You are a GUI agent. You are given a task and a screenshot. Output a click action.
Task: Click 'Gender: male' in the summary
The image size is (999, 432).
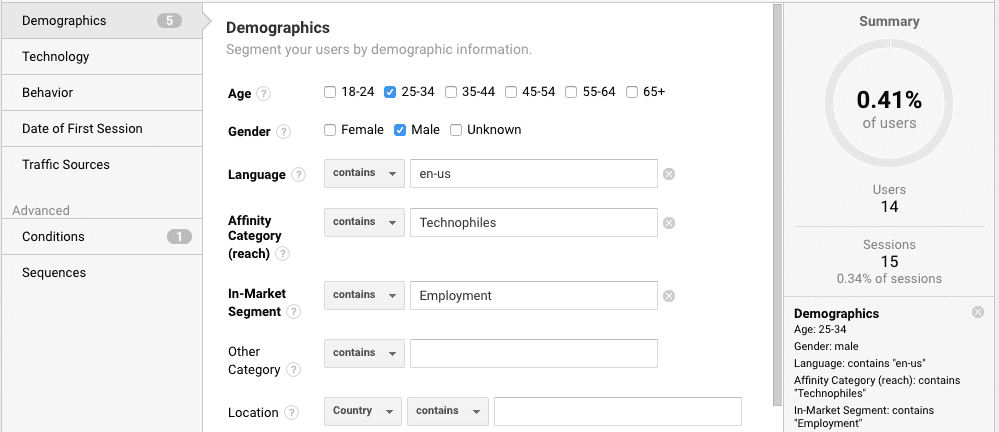pos(826,347)
